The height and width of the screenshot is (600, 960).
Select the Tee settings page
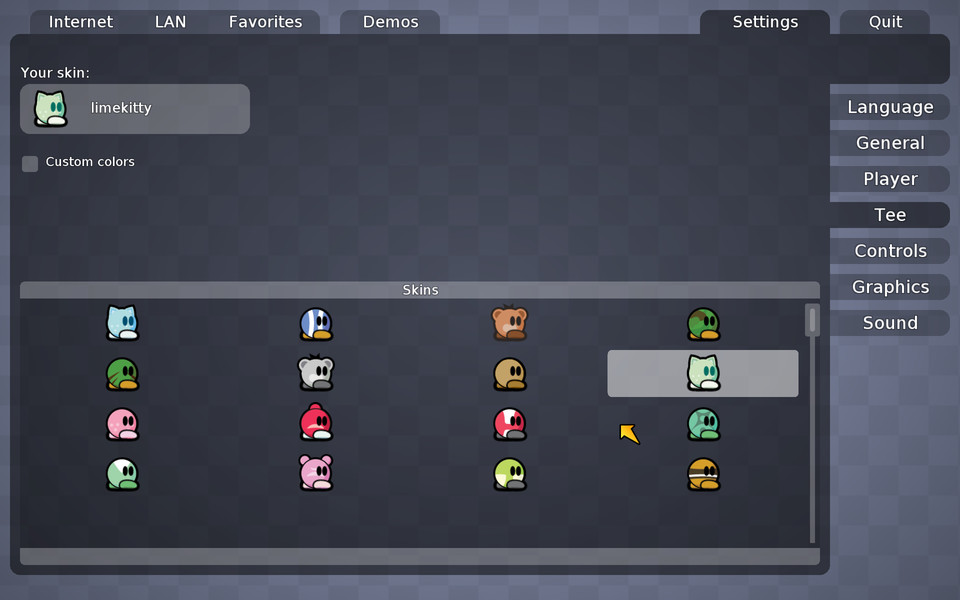(890, 215)
